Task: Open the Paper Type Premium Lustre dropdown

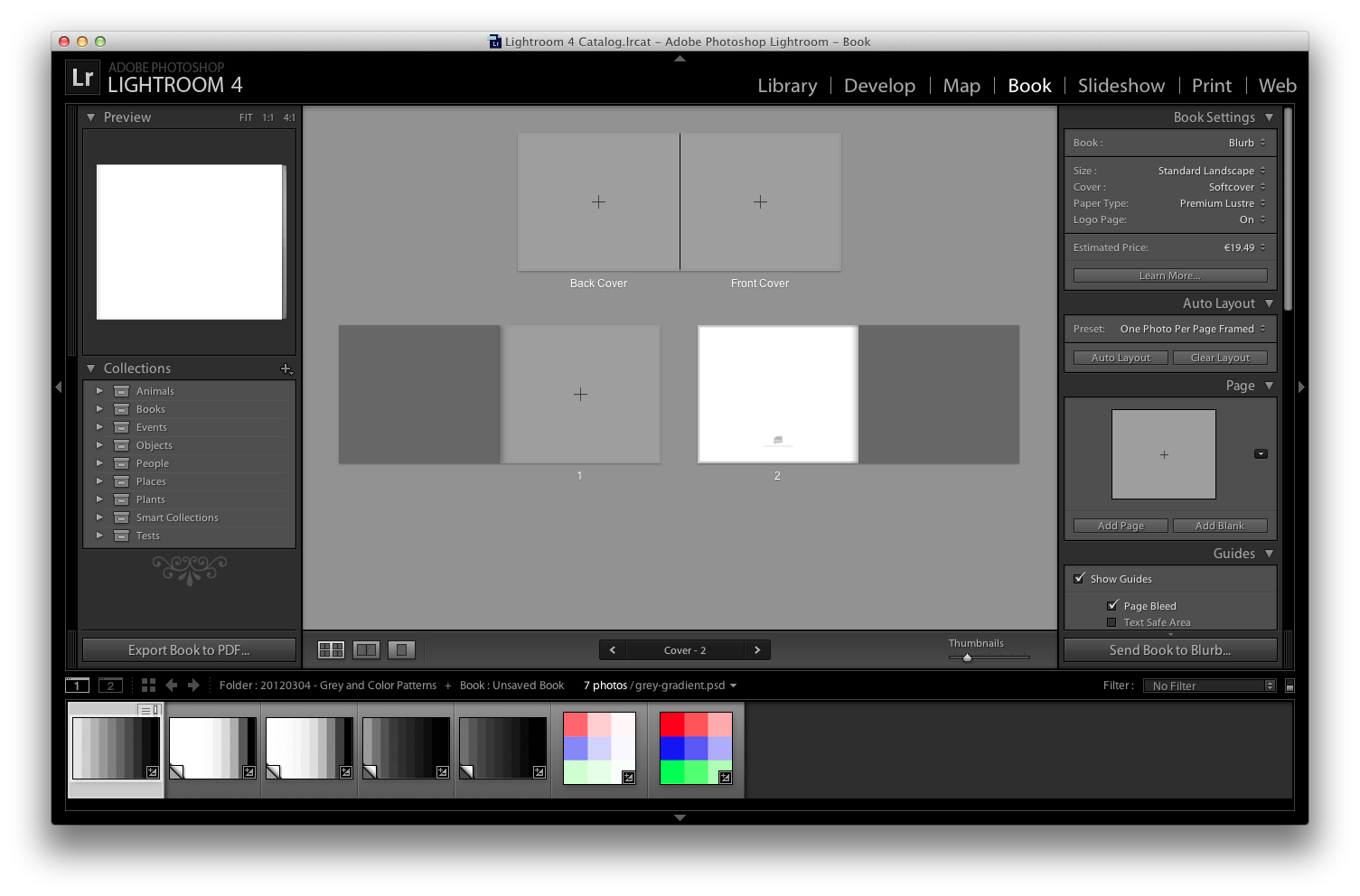Action: [x=1223, y=203]
